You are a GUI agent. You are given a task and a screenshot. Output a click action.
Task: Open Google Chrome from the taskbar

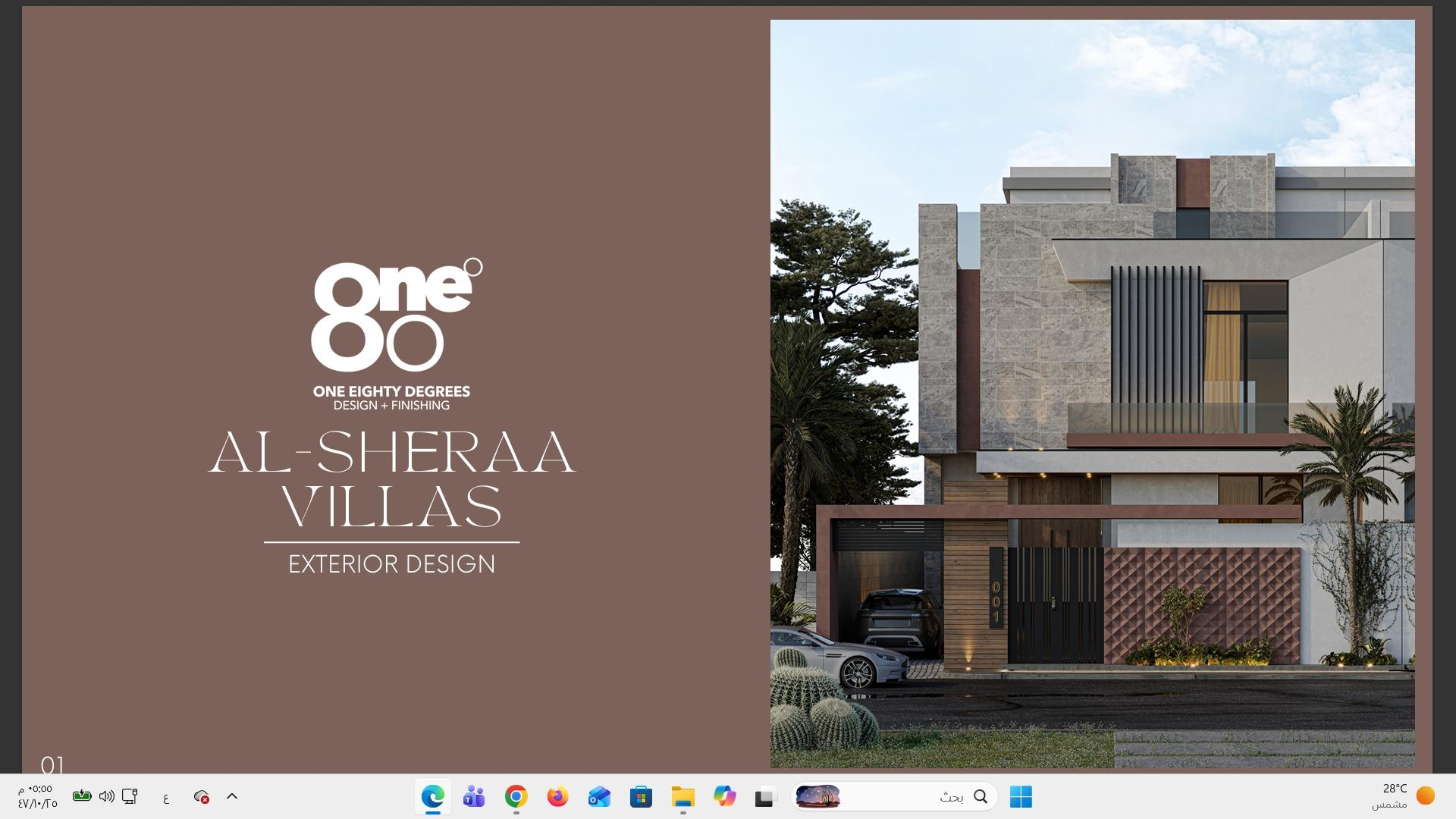point(516,797)
